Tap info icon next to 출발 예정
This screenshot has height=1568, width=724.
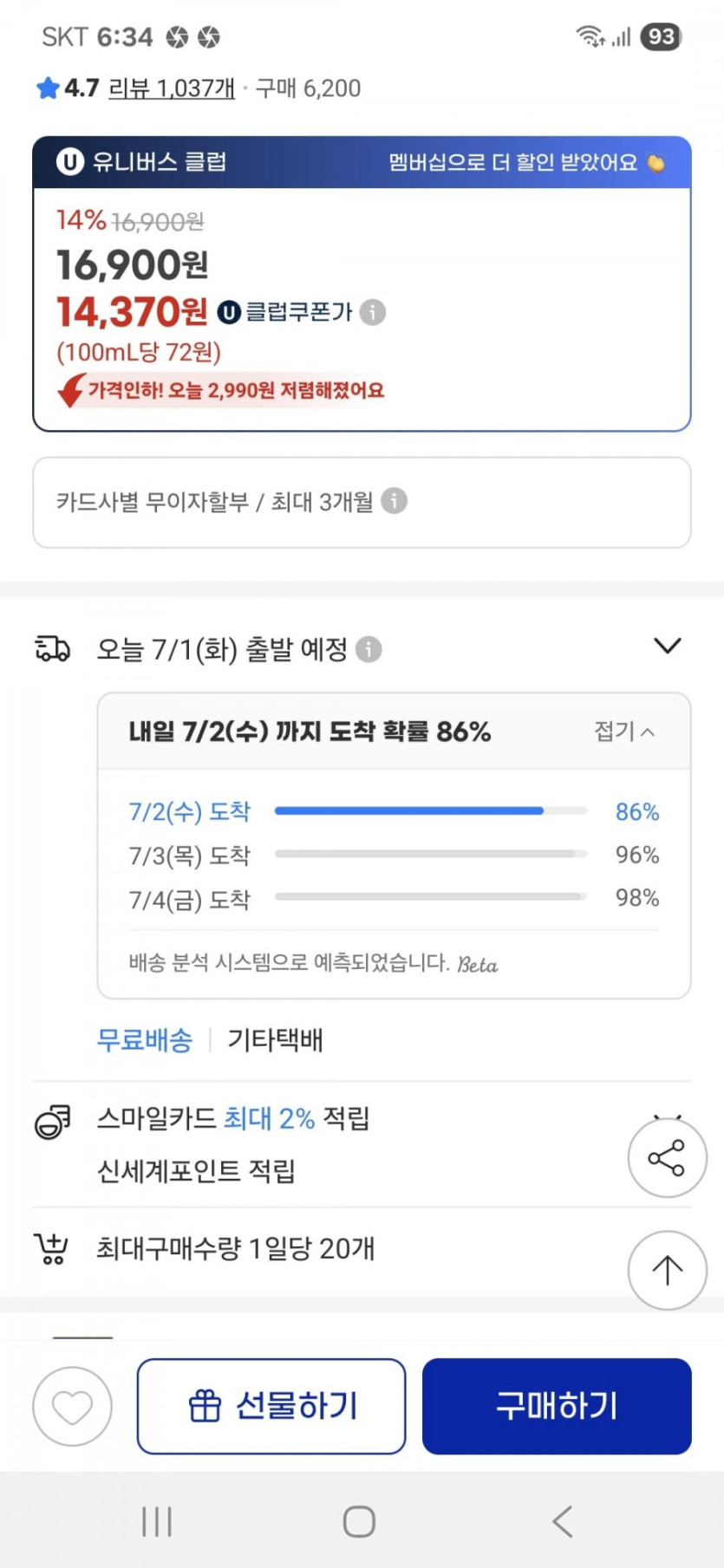[369, 649]
